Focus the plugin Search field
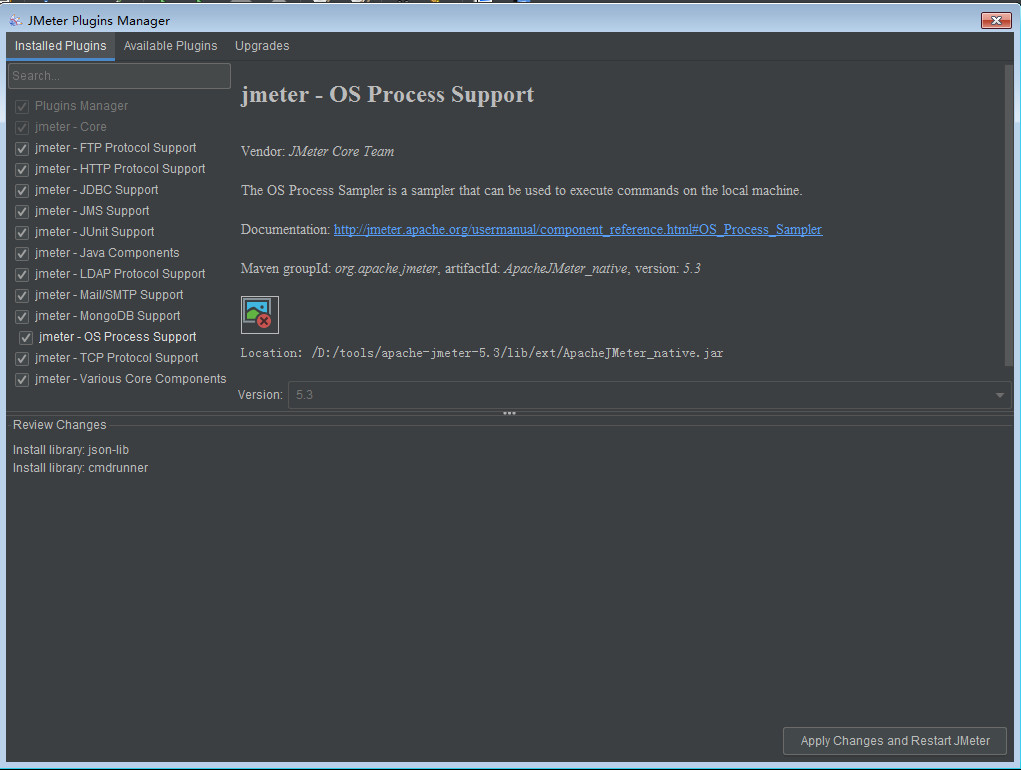Image resolution: width=1021 pixels, height=770 pixels. (x=120, y=76)
